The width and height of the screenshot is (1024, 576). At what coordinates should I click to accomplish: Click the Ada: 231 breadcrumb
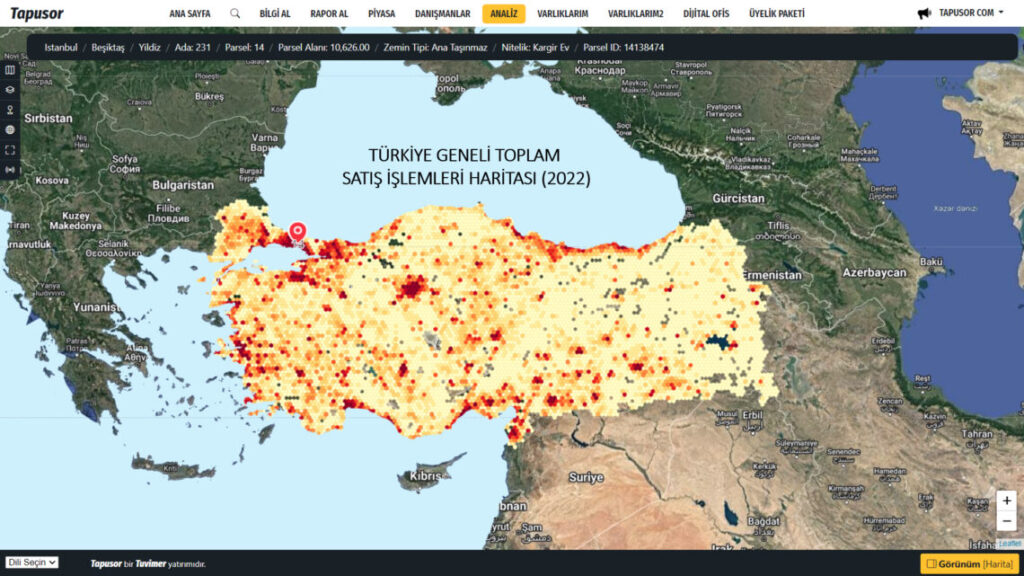pyautogui.click(x=193, y=48)
